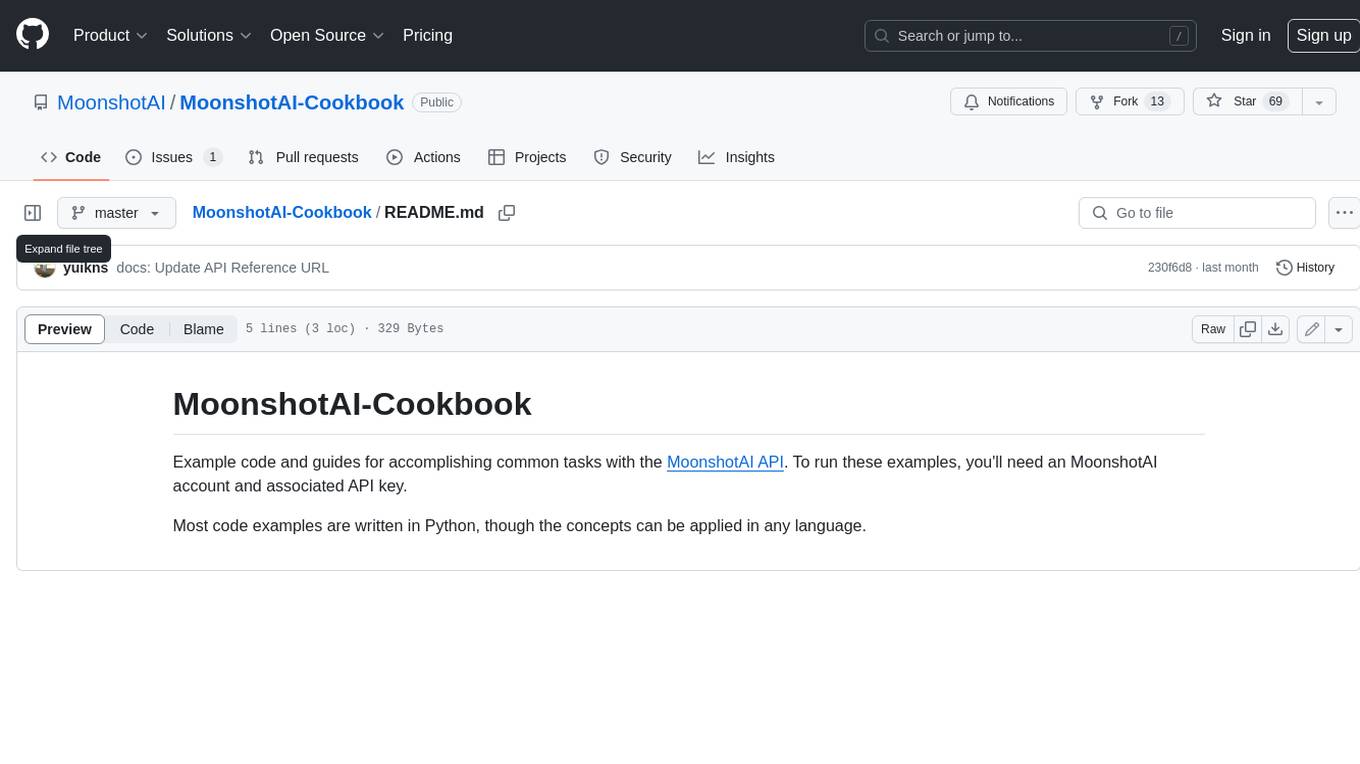
Task: Open commit hash 230f6d8
Action: coord(1170,268)
